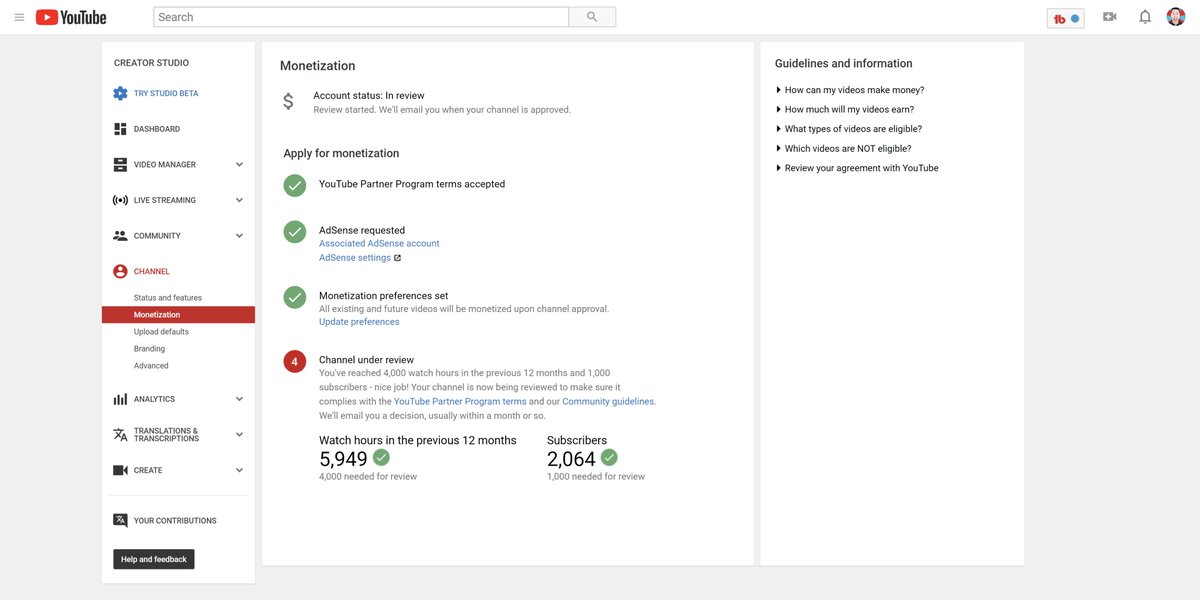This screenshot has height=600, width=1200.
Task: Click the red step 4 circle
Action: coord(294,361)
